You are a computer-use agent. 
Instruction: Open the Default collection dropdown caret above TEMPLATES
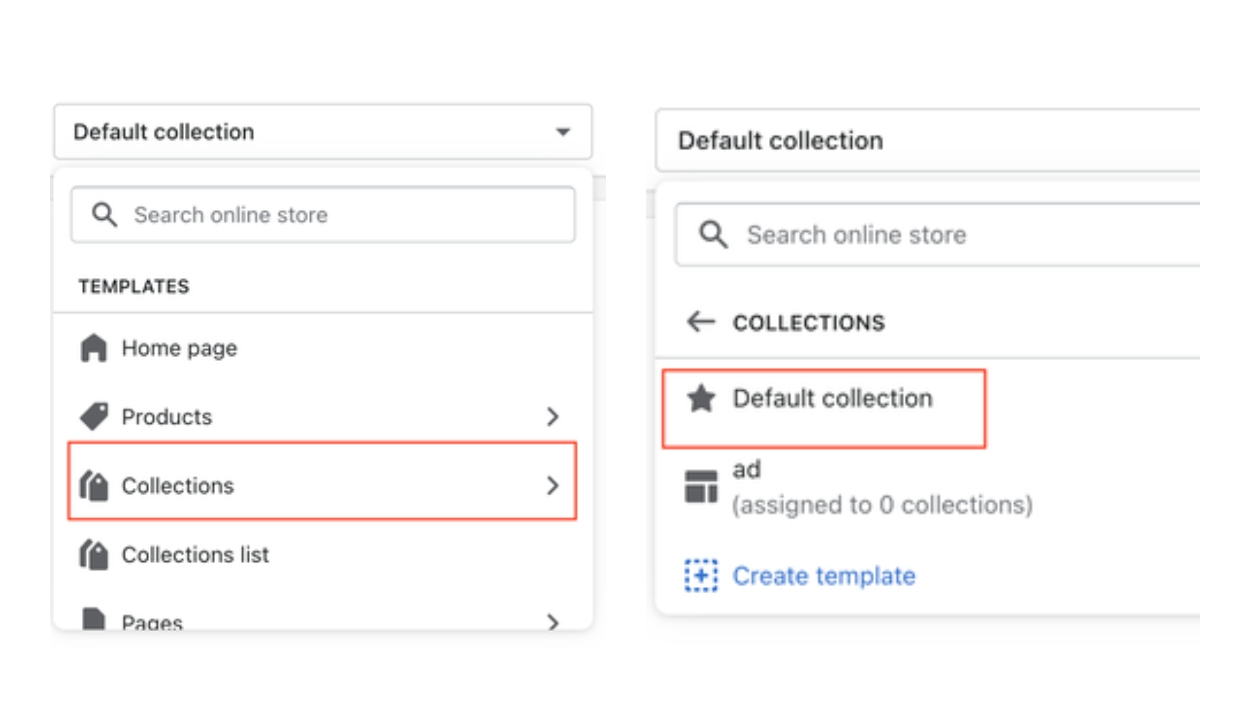(563, 132)
